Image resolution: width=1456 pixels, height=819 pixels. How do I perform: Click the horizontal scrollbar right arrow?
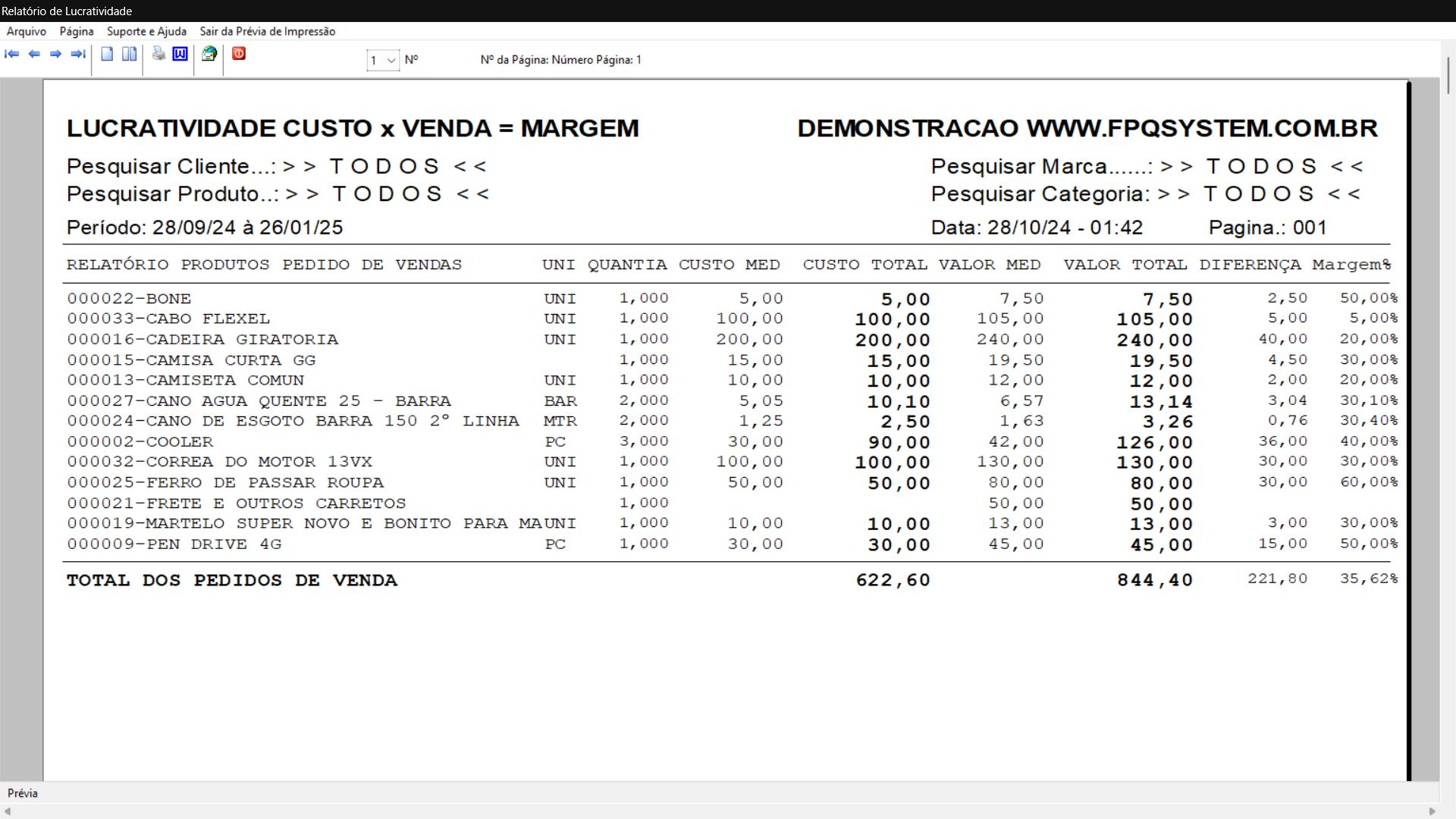(1432, 811)
